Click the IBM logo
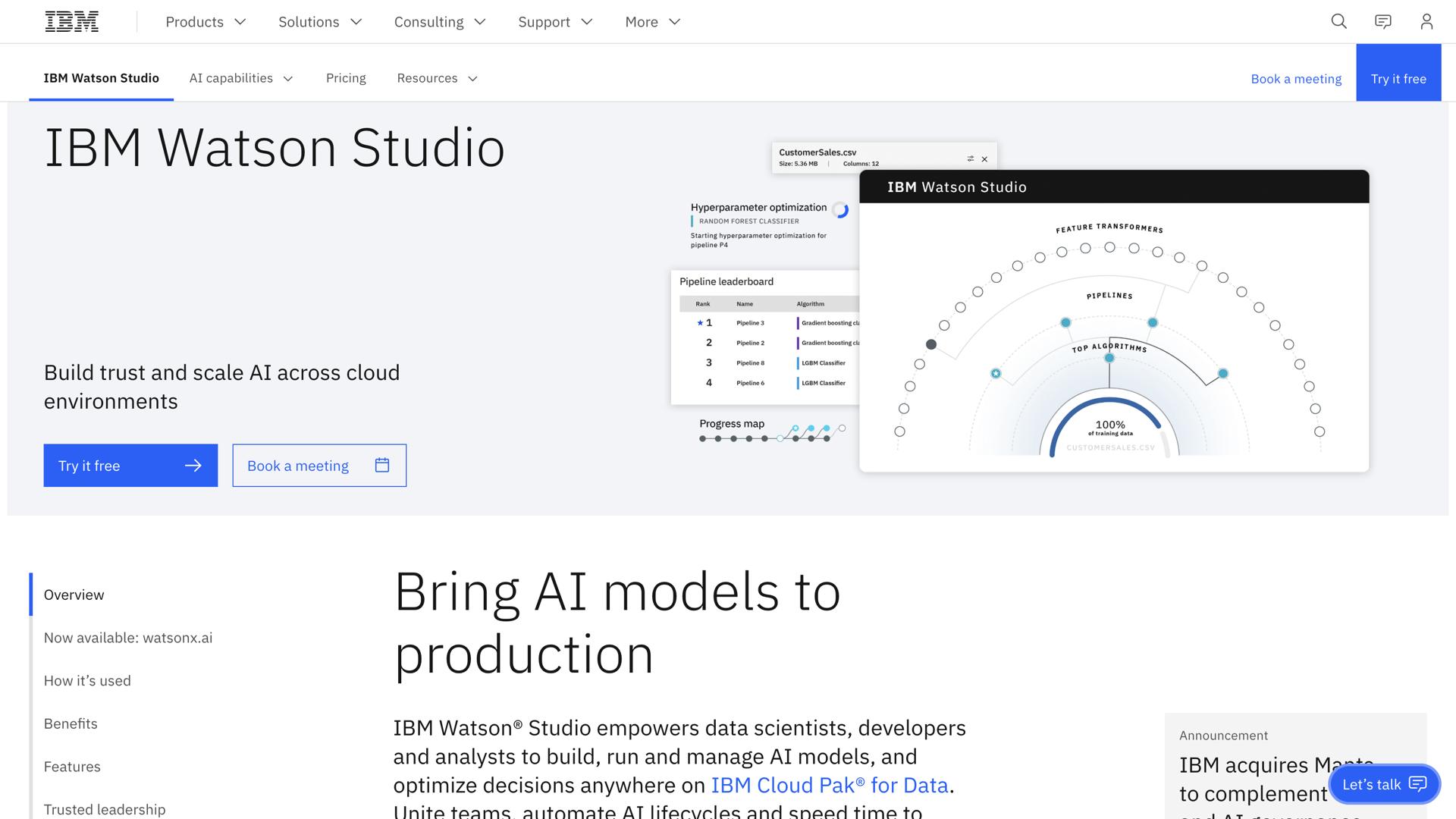The image size is (1456, 819). coord(72,20)
